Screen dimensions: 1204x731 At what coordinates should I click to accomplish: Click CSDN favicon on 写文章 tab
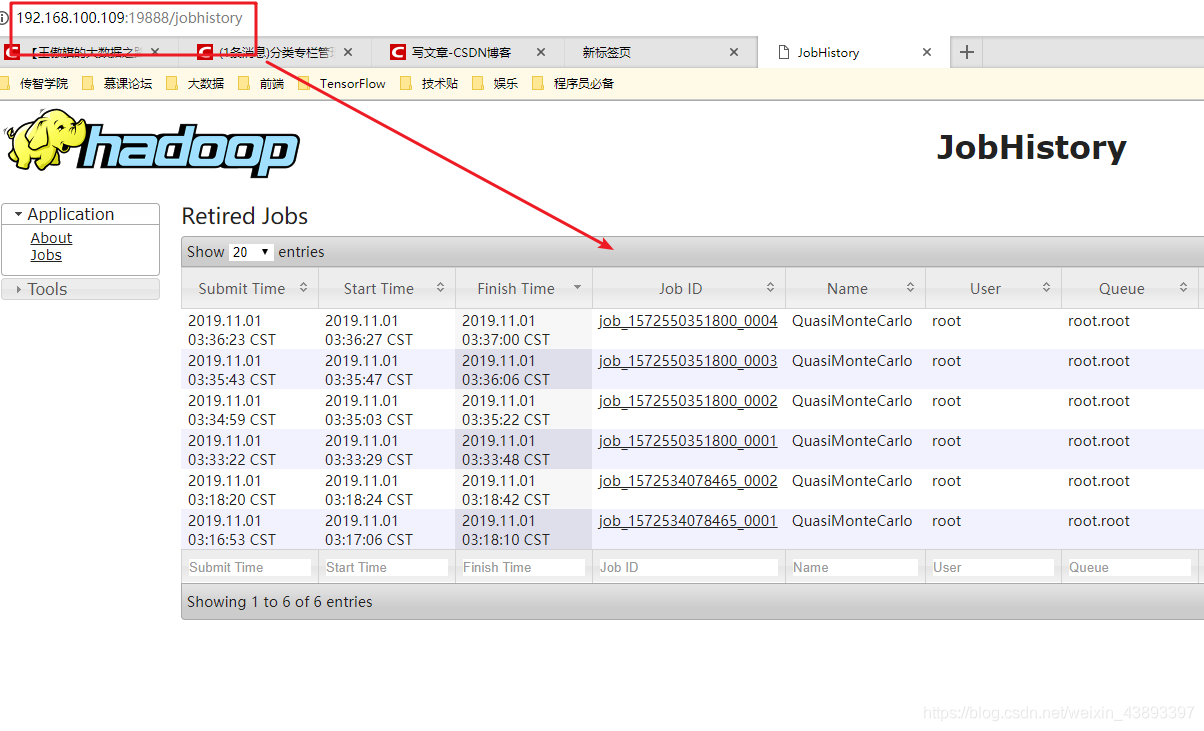coord(398,52)
